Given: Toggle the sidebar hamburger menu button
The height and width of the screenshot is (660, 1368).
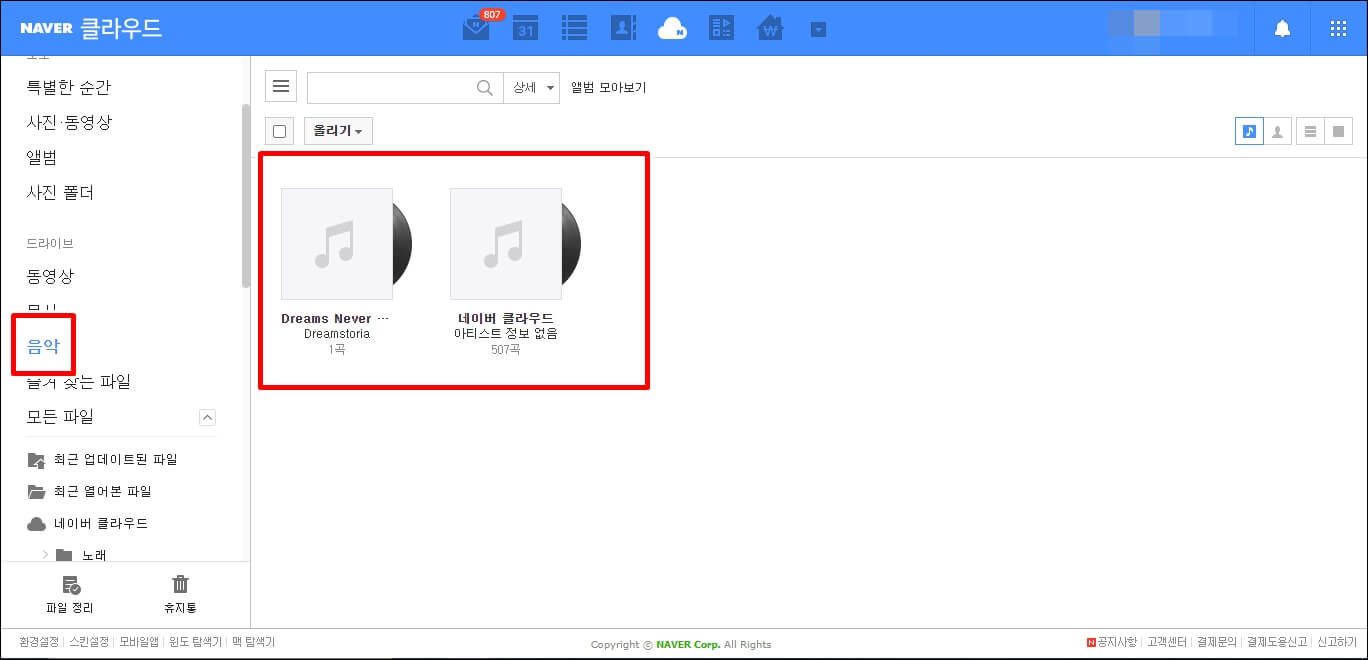Looking at the screenshot, I should pyautogui.click(x=281, y=87).
